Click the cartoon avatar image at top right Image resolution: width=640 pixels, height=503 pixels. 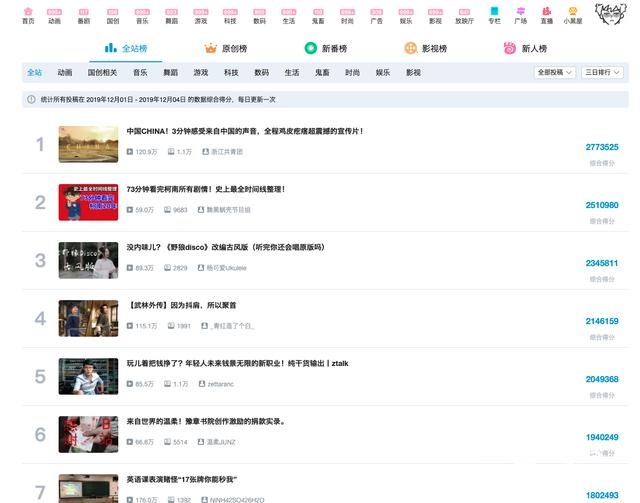click(611, 16)
